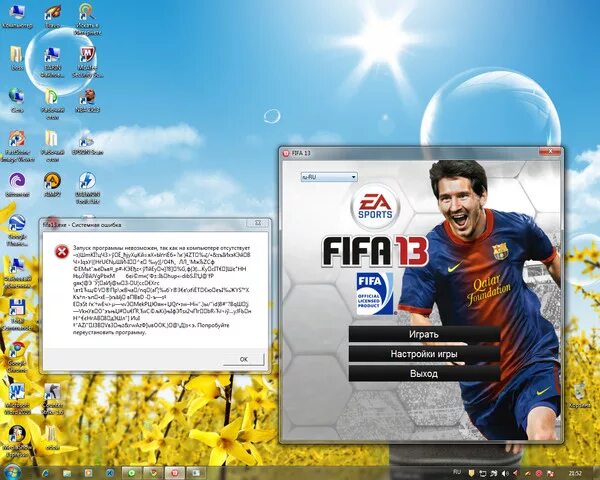Click the Играть button in FIFA 13
This screenshot has height=480, width=600.
424,334
